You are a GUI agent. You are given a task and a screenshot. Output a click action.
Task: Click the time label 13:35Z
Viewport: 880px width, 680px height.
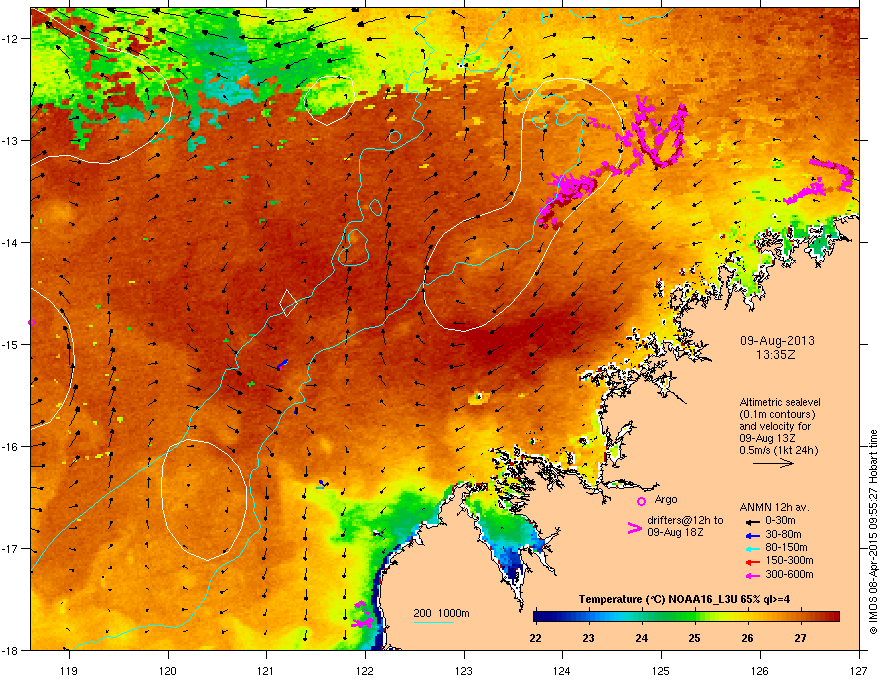[776, 355]
